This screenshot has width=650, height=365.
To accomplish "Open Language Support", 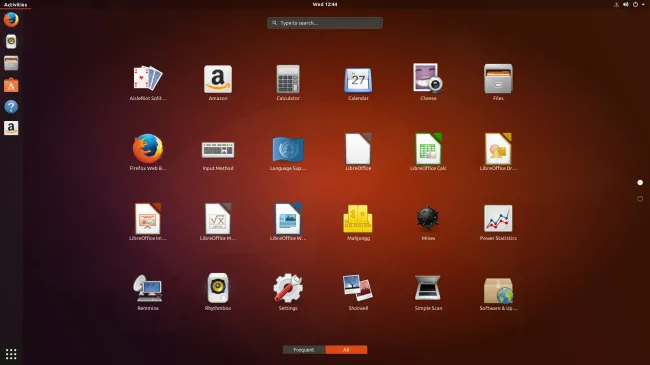I will coord(288,153).
